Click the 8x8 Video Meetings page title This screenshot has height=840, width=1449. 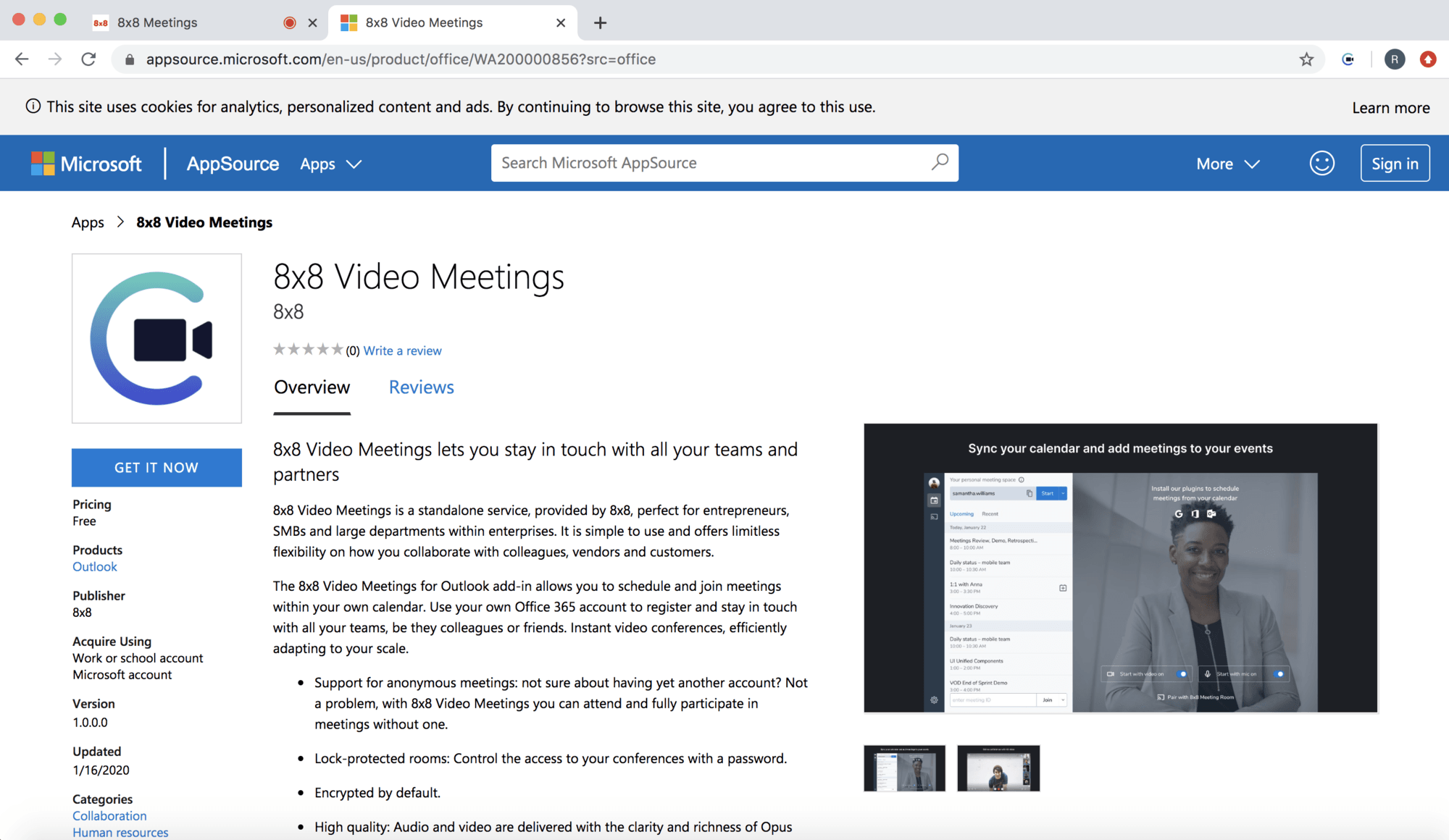coord(419,277)
